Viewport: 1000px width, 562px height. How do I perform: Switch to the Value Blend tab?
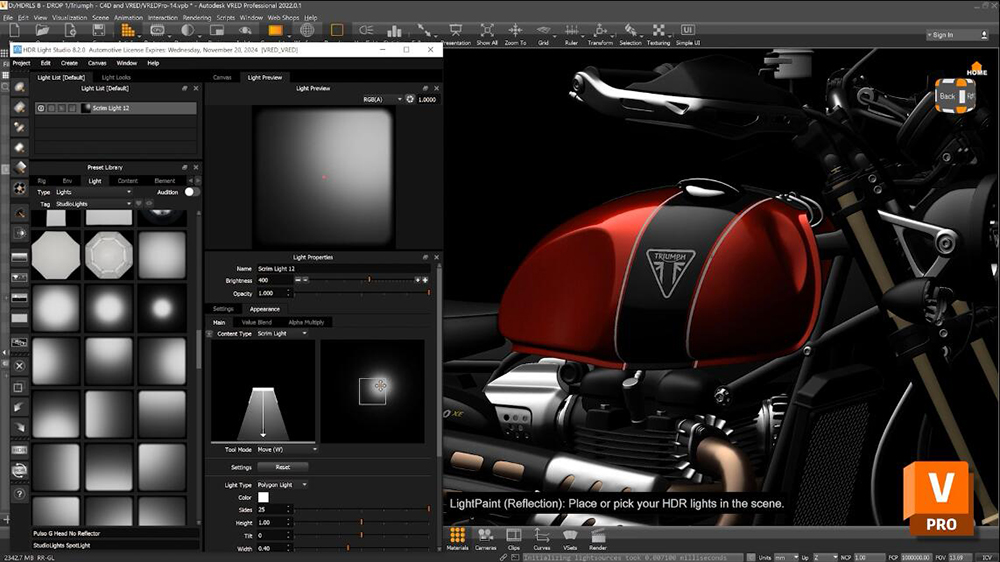(256, 323)
